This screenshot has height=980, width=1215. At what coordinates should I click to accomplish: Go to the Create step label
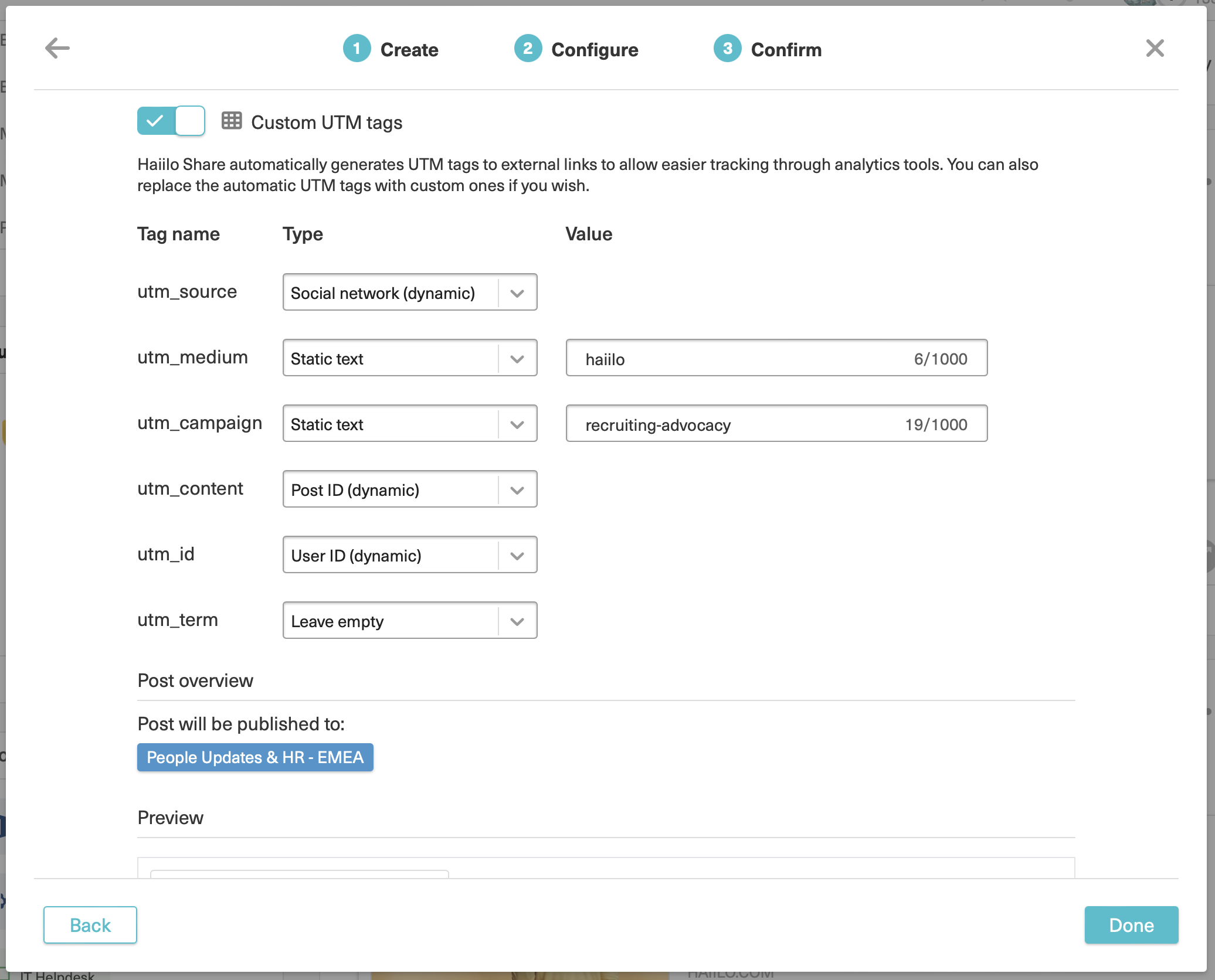click(x=409, y=50)
